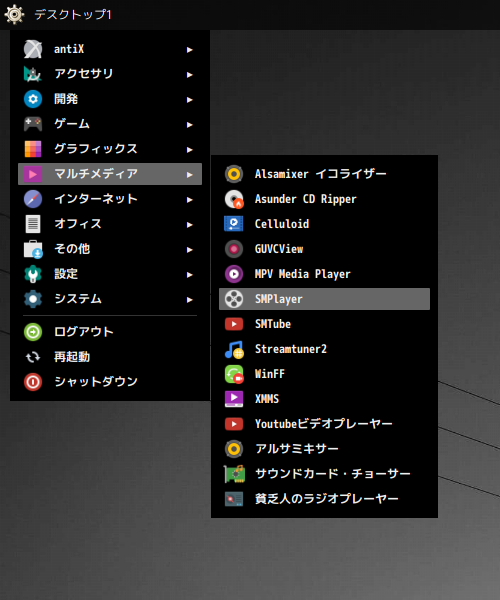Click the antiX logo icon
Viewport: 500px width, 600px height.
tap(33, 49)
